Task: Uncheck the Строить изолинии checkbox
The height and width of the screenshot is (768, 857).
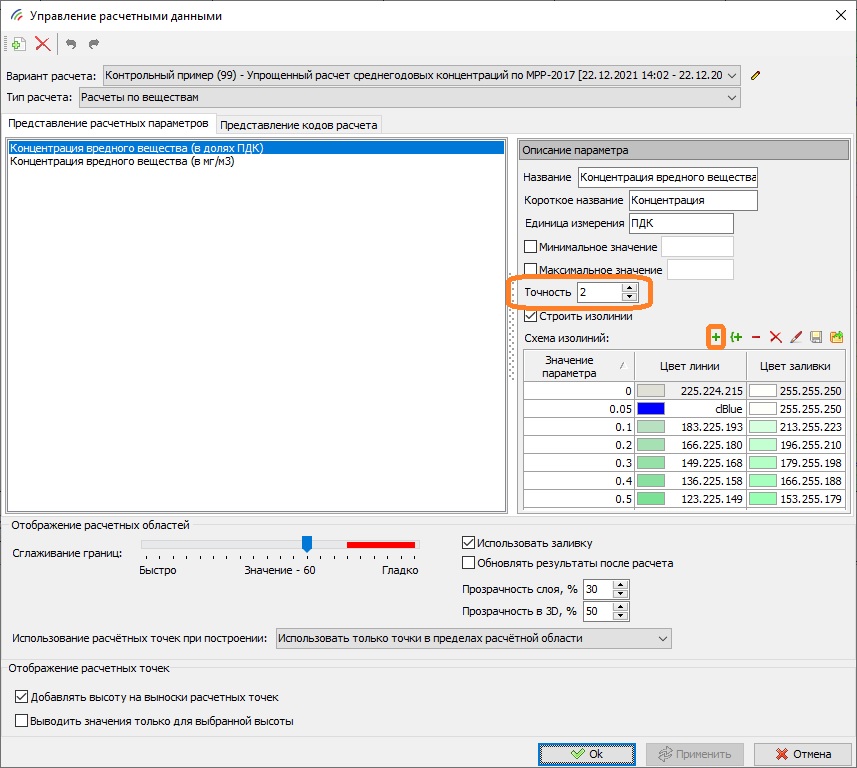Action: point(531,316)
